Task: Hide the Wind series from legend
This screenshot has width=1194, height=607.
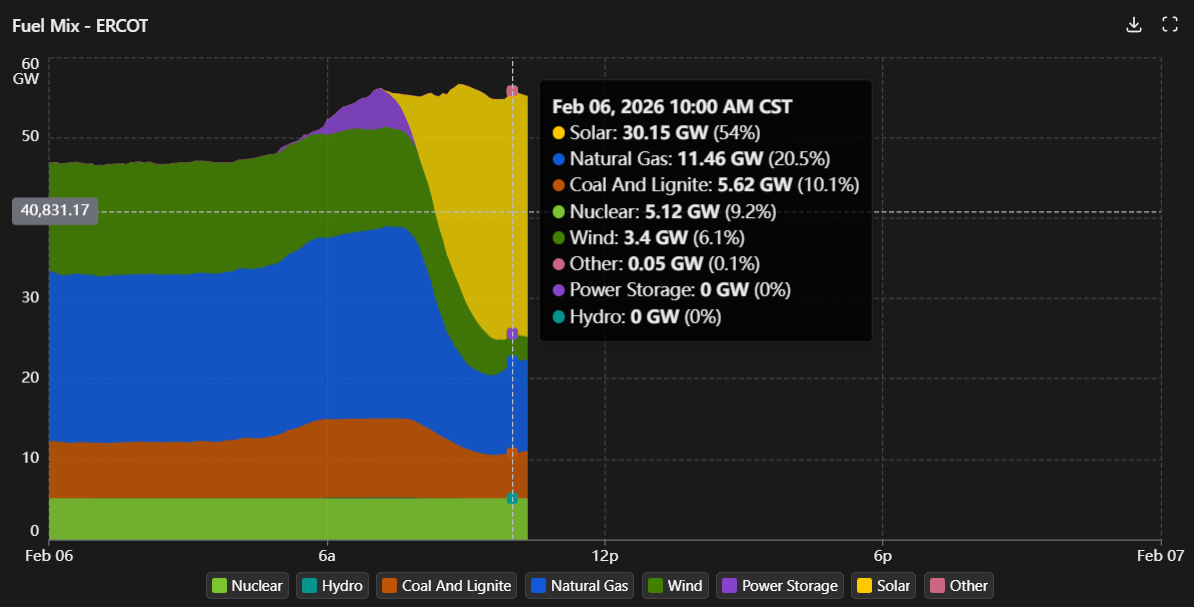Action: [x=675, y=586]
